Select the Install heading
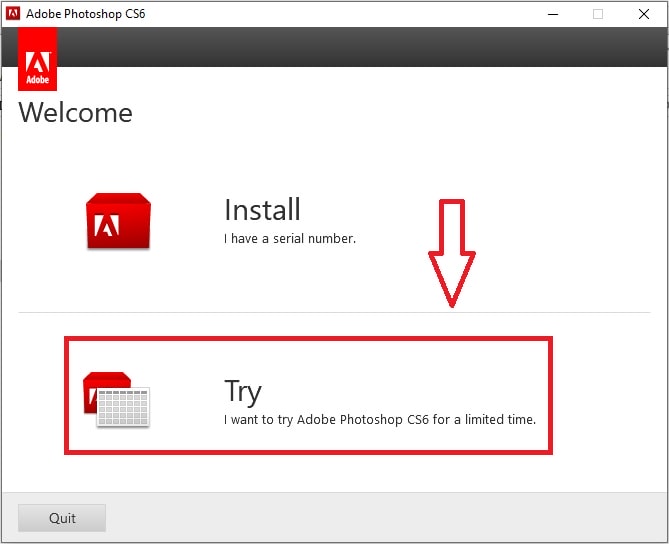This screenshot has width=669, height=544. tap(262, 209)
